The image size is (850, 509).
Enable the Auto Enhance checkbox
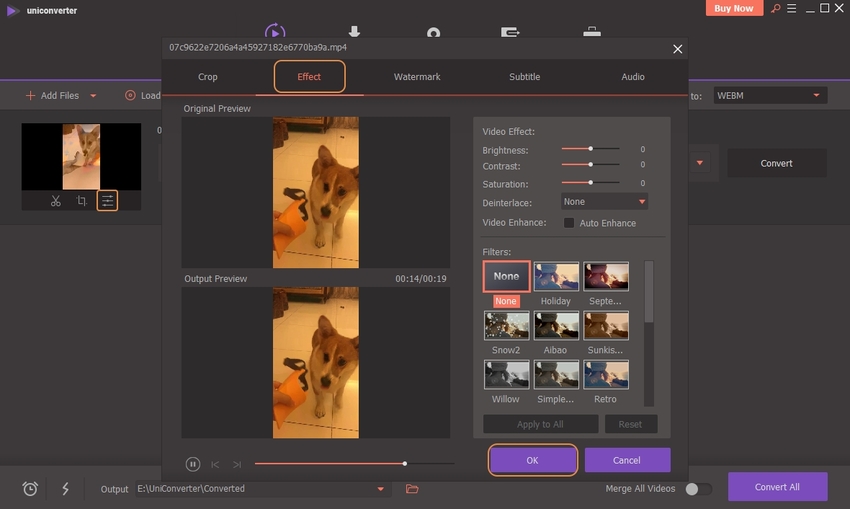click(569, 223)
